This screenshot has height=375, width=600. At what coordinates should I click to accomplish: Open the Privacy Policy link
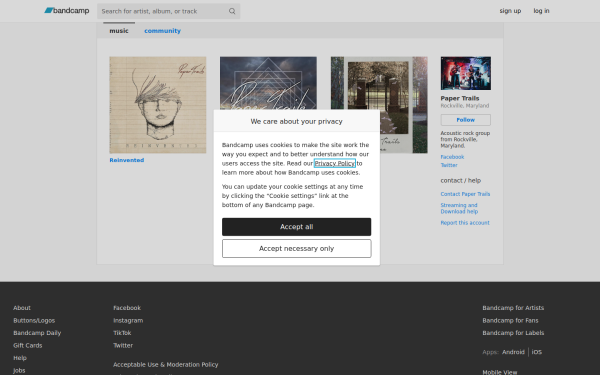pyautogui.click(x=335, y=163)
